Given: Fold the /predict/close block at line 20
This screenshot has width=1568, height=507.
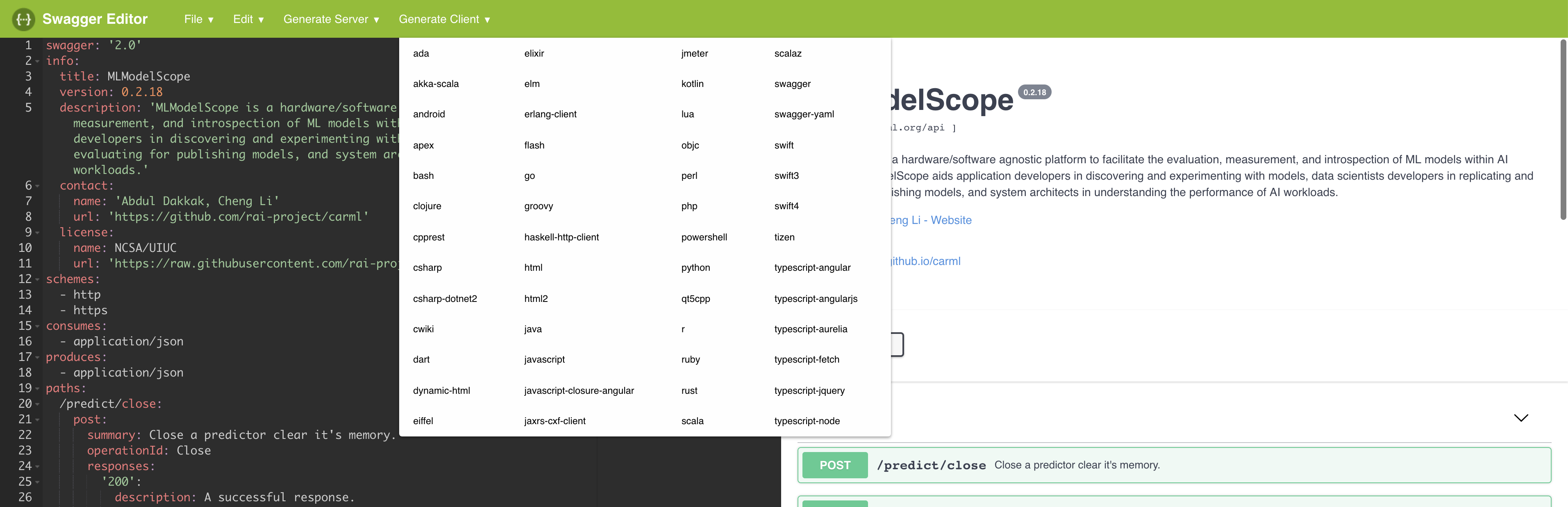Looking at the screenshot, I should tap(37, 404).
